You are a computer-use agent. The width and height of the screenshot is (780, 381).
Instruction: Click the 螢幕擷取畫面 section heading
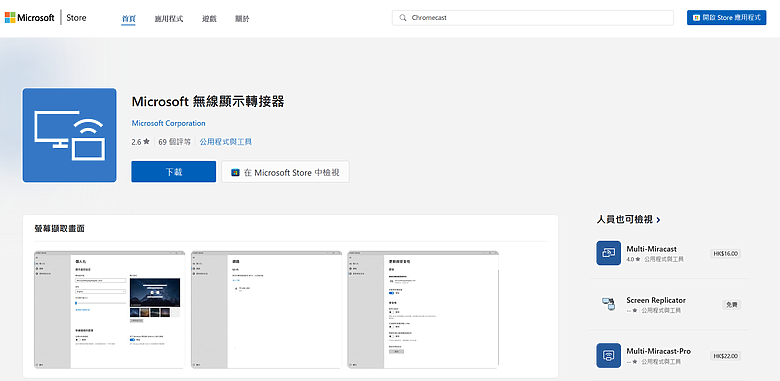(x=60, y=229)
